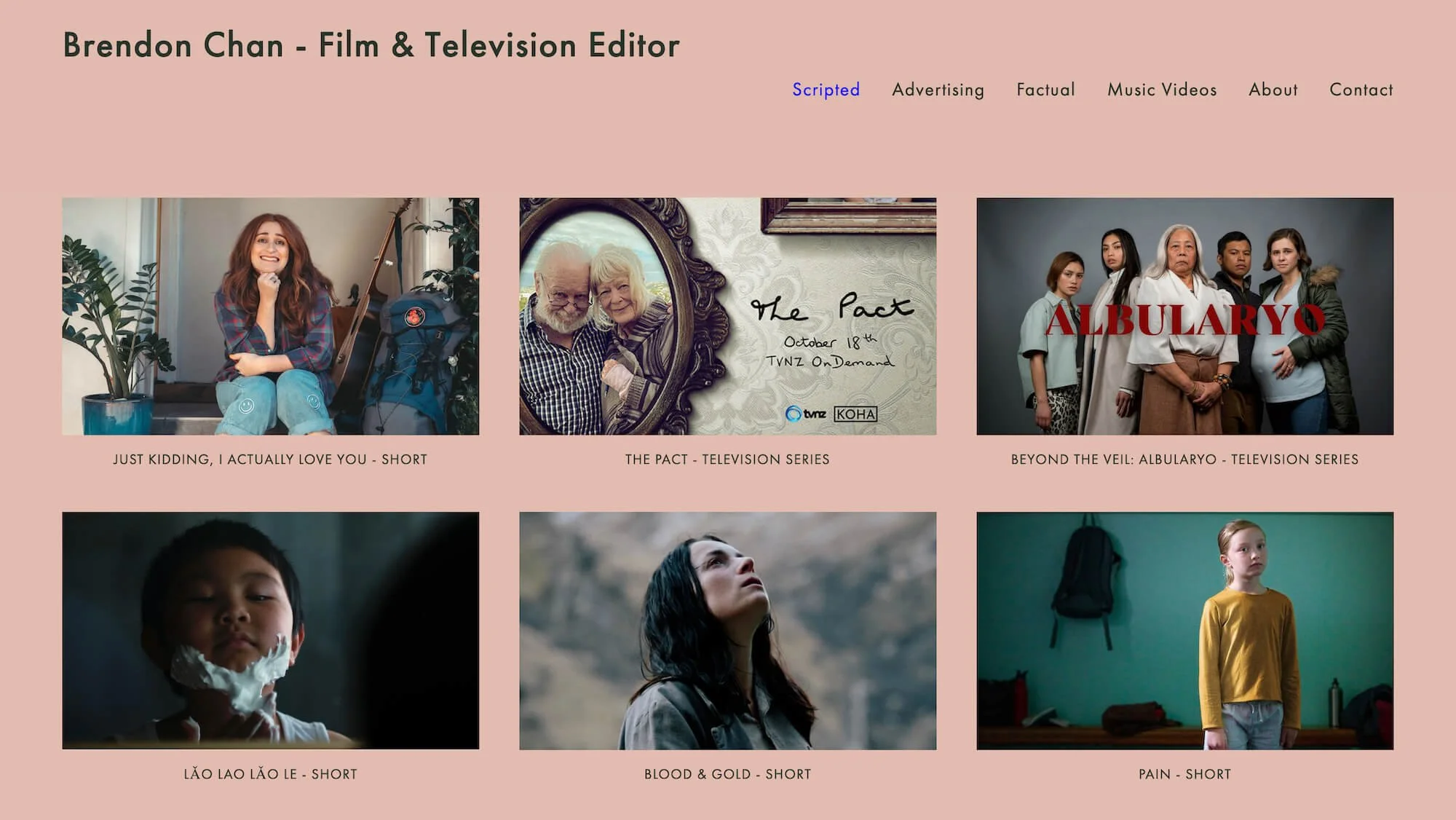
Task: Click the Lǎo Lao Lǎo Le - Short caption
Action: [270, 774]
